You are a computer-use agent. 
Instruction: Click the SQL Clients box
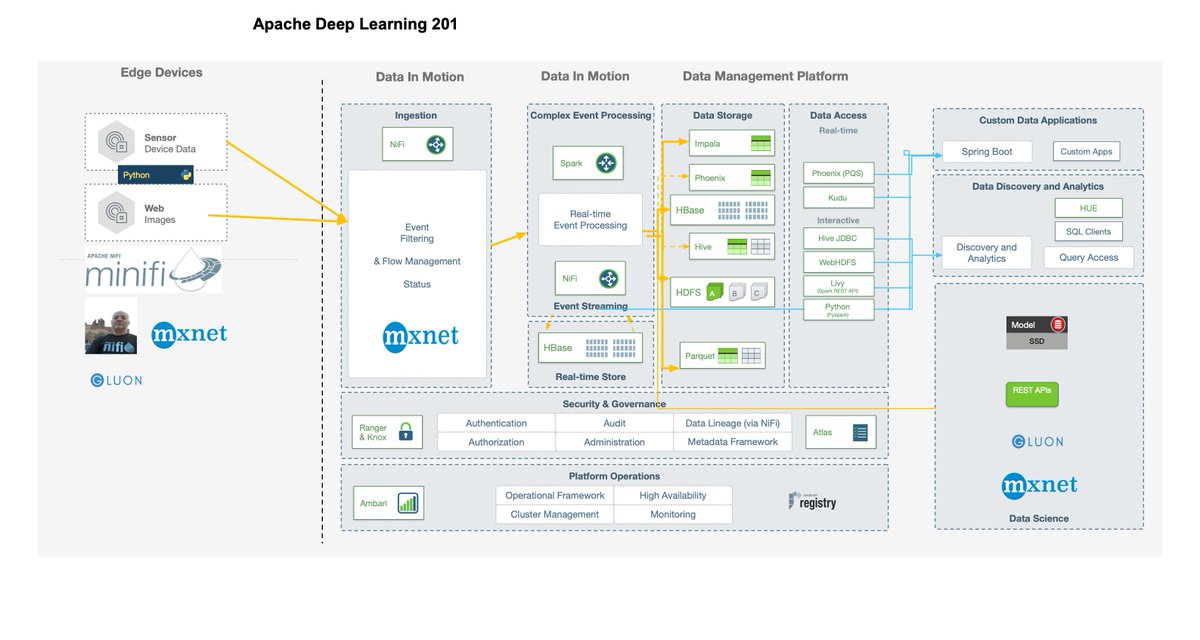(x=1089, y=232)
